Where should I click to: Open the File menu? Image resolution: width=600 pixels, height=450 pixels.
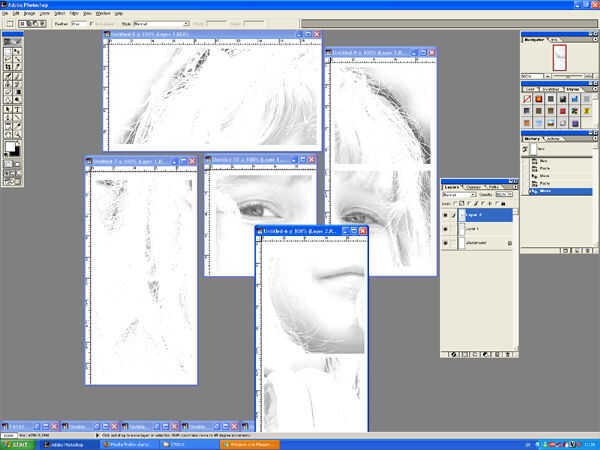point(5,13)
